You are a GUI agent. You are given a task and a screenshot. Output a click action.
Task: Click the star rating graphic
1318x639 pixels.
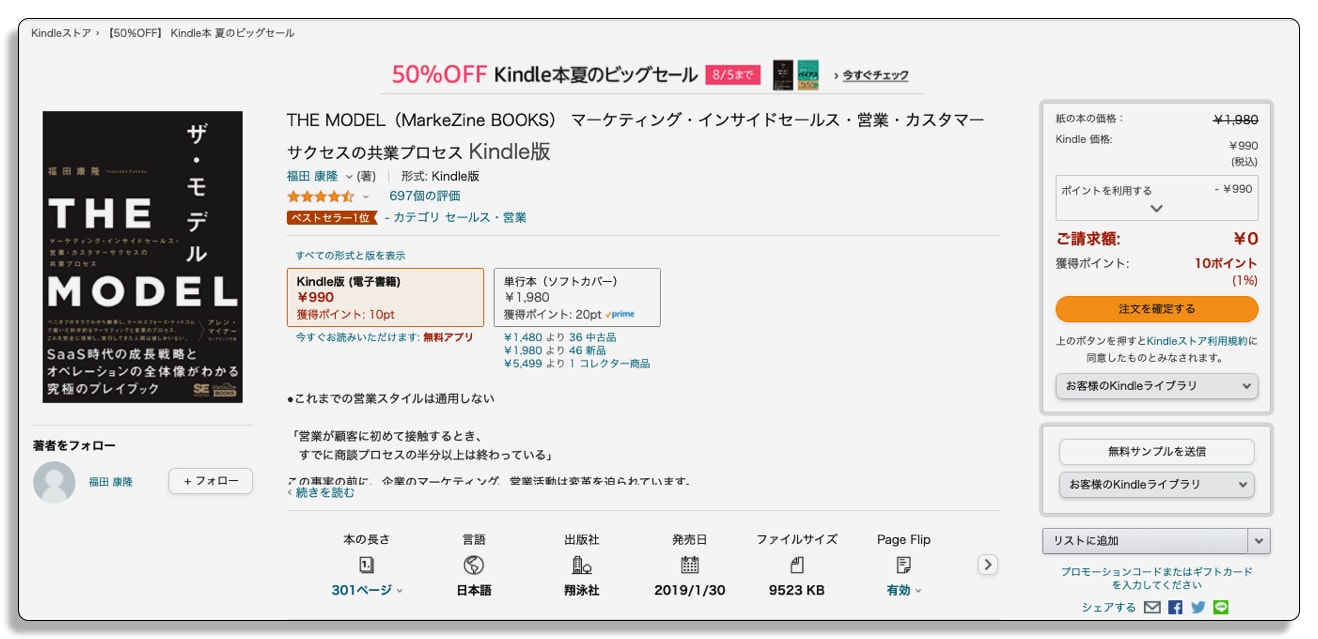pyautogui.click(x=320, y=196)
